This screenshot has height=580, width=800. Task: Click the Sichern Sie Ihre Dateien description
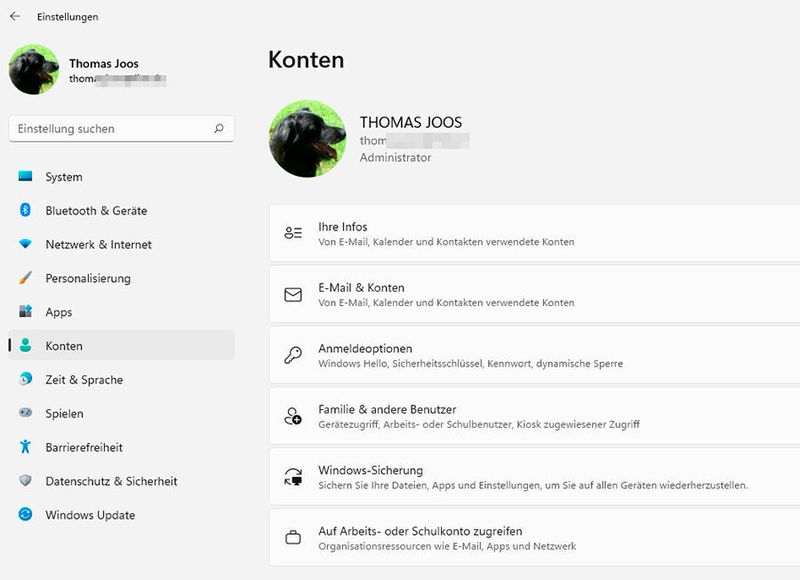tap(533, 485)
